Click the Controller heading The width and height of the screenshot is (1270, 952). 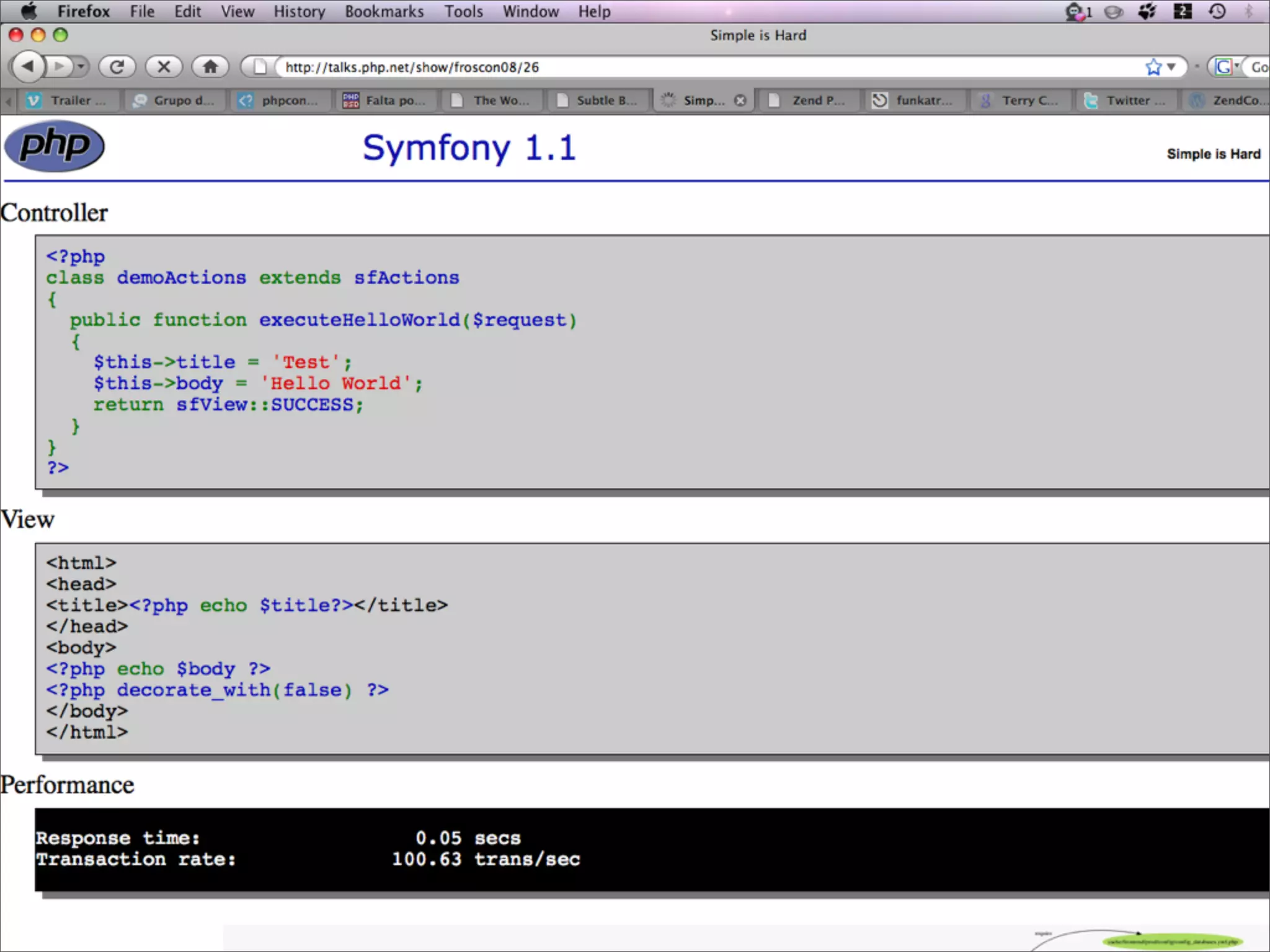(54, 213)
